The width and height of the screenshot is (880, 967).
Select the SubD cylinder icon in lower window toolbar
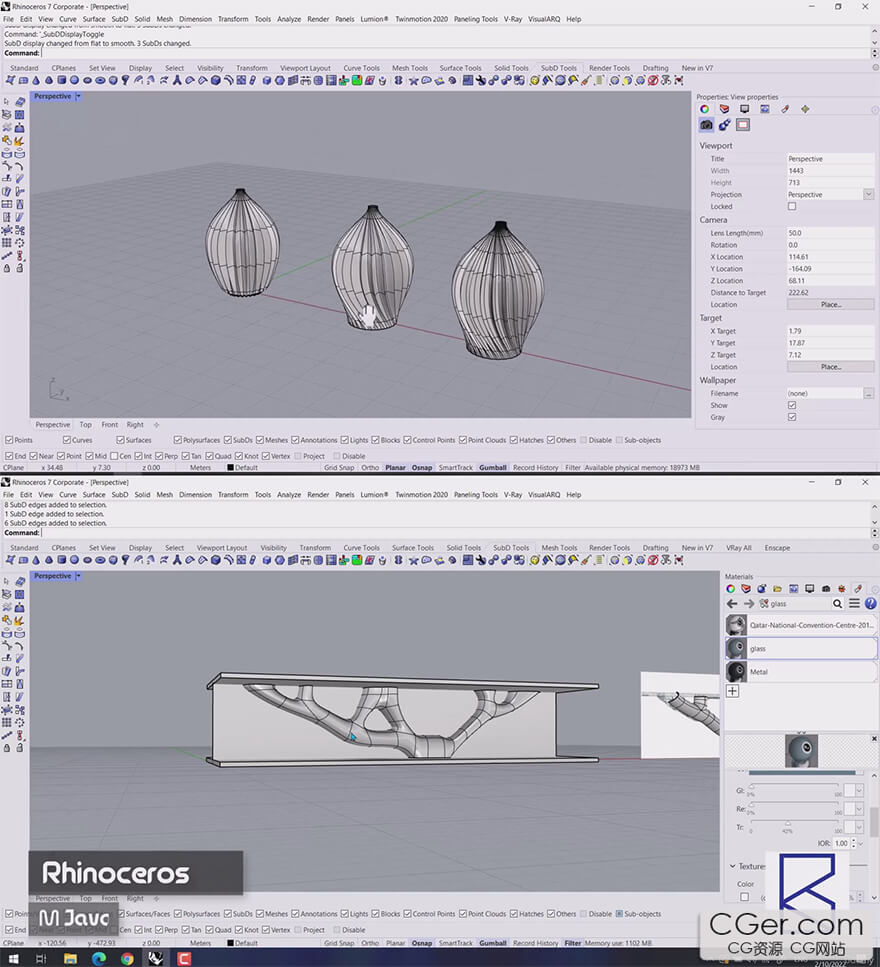point(62,560)
